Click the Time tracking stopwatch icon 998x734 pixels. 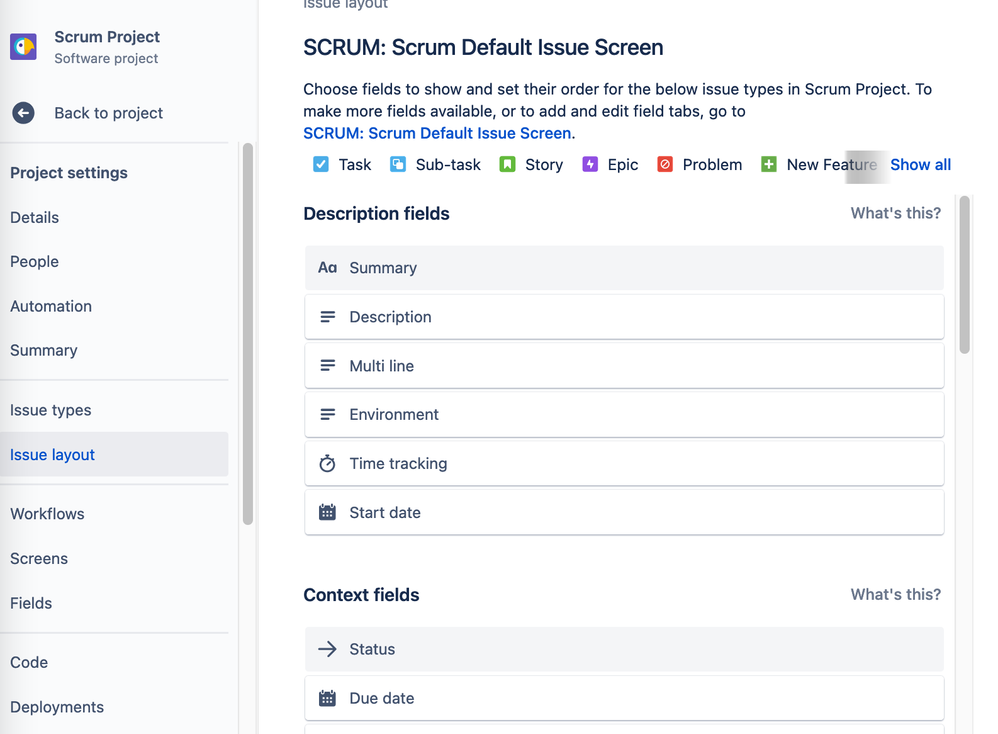tap(327, 464)
